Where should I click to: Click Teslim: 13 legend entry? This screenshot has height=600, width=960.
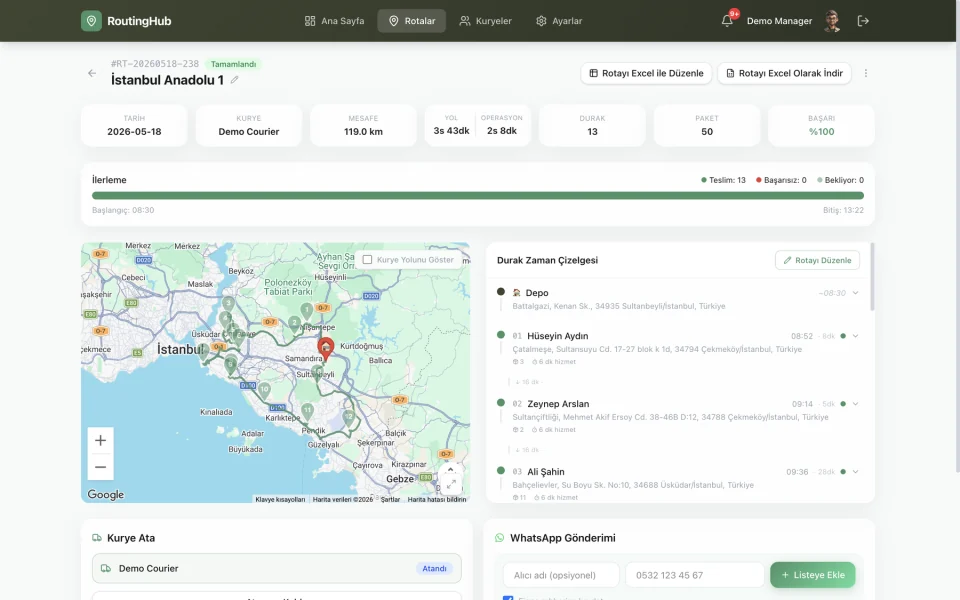723,180
